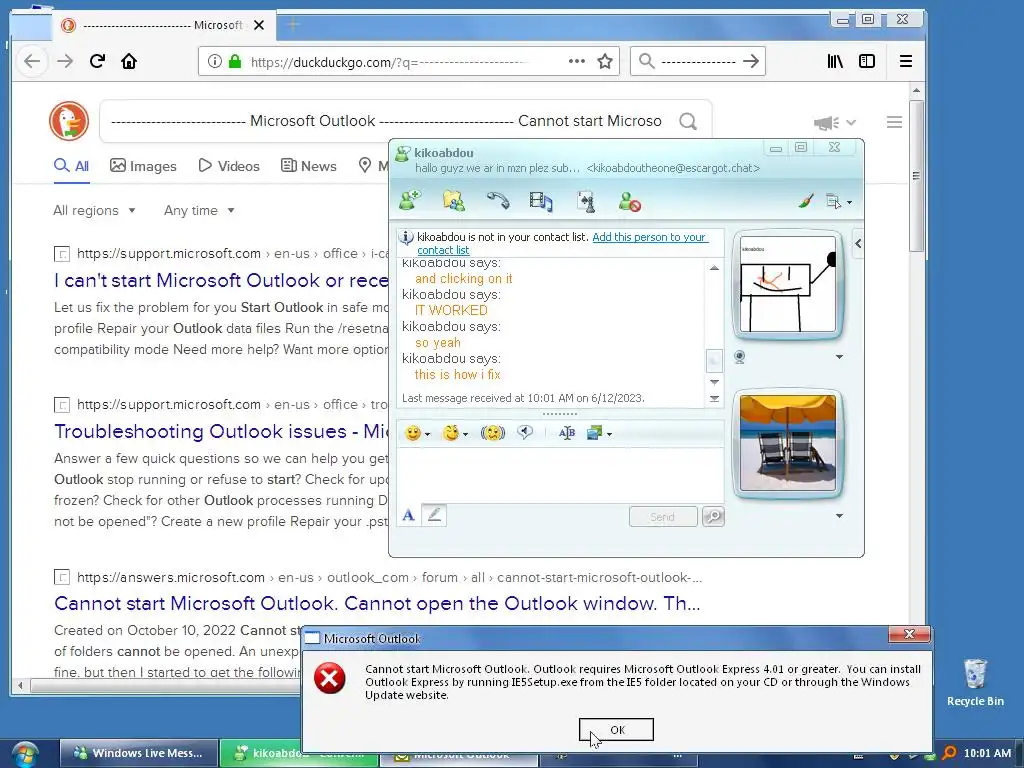Click the Send button in Messenger
Image resolution: width=1024 pixels, height=768 pixels.
point(663,517)
